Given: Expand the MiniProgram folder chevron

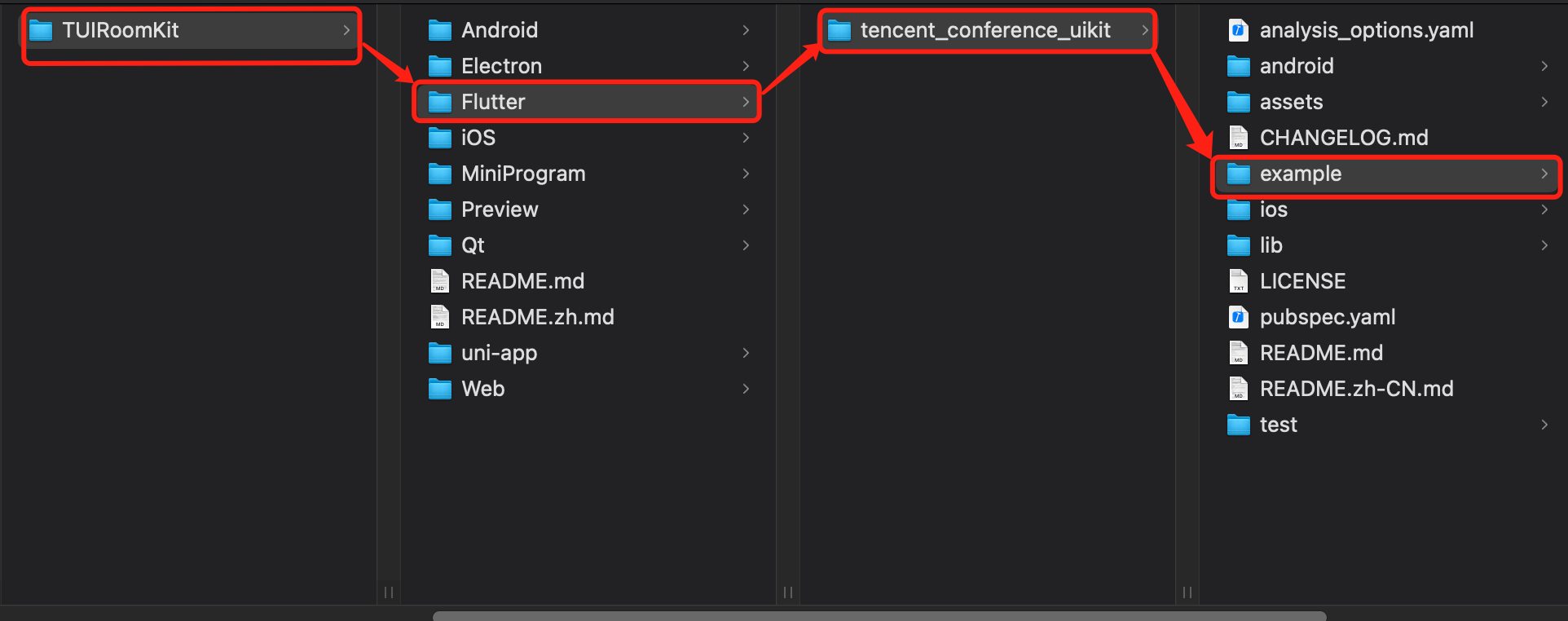Looking at the screenshot, I should (x=746, y=174).
